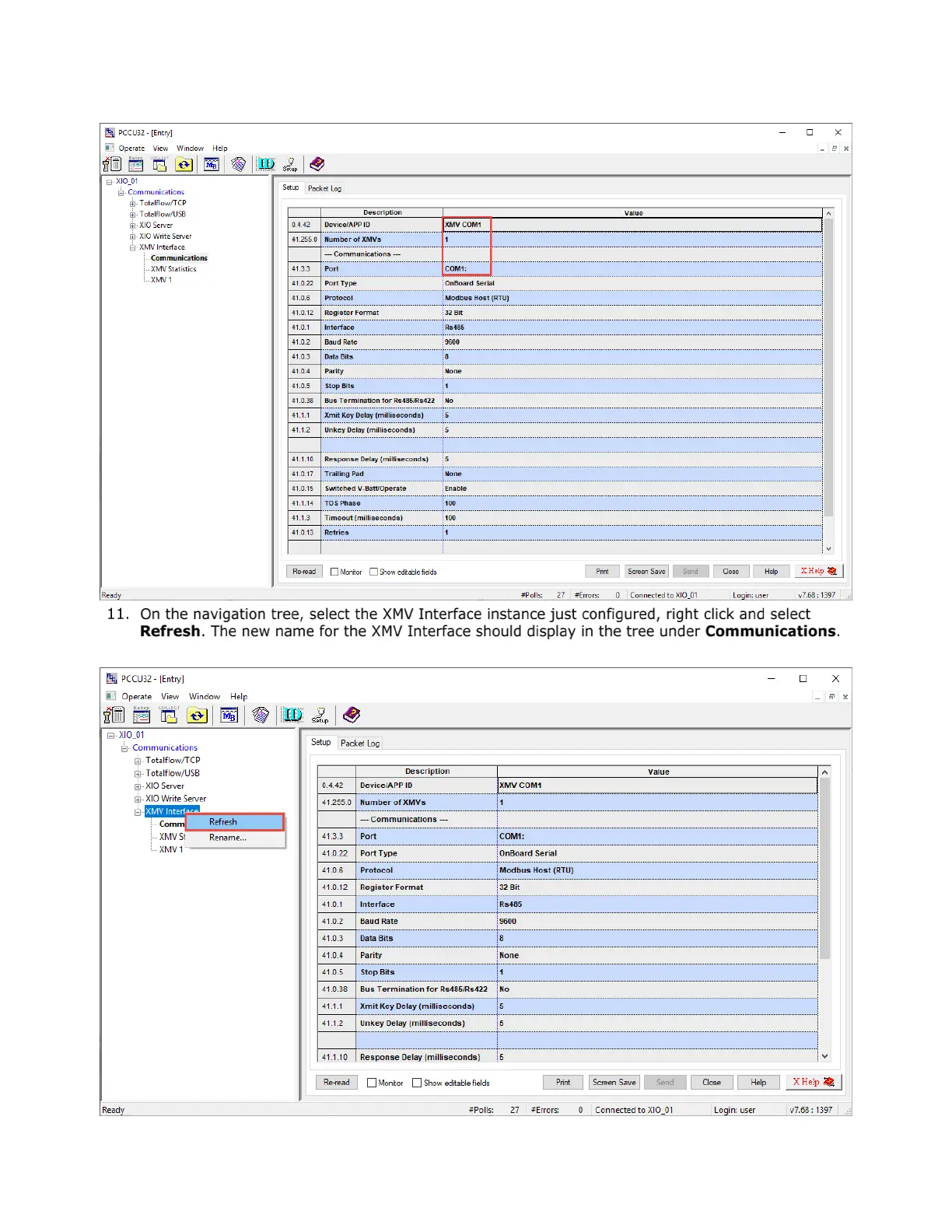This screenshot has width=952, height=1232.
Task: Open the stethoscope Setup icon in lower window
Action: click(320, 715)
